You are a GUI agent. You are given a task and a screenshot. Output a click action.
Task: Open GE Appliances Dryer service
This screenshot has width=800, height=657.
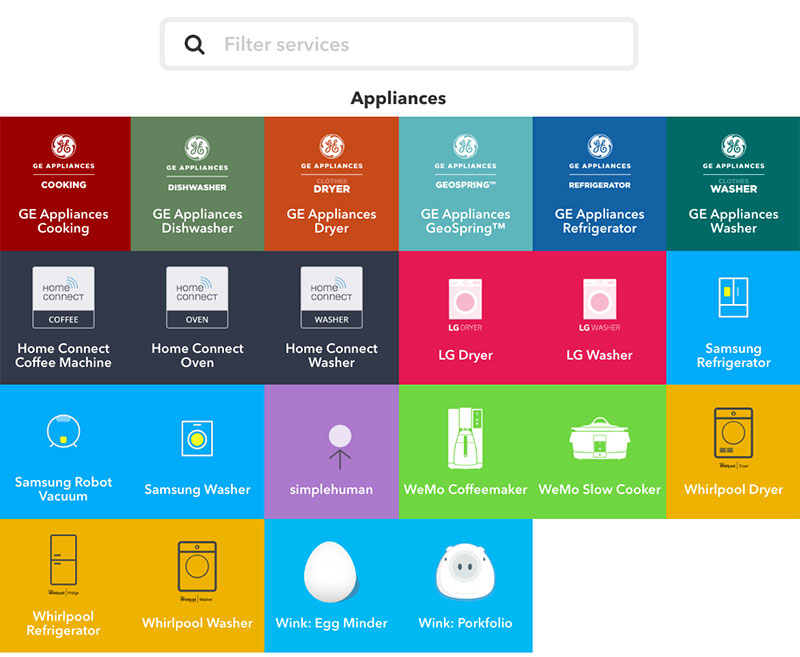332,184
